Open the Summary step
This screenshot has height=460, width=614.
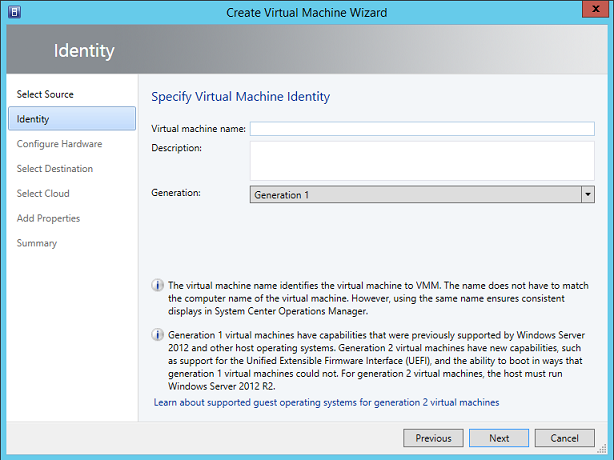[x=37, y=243]
